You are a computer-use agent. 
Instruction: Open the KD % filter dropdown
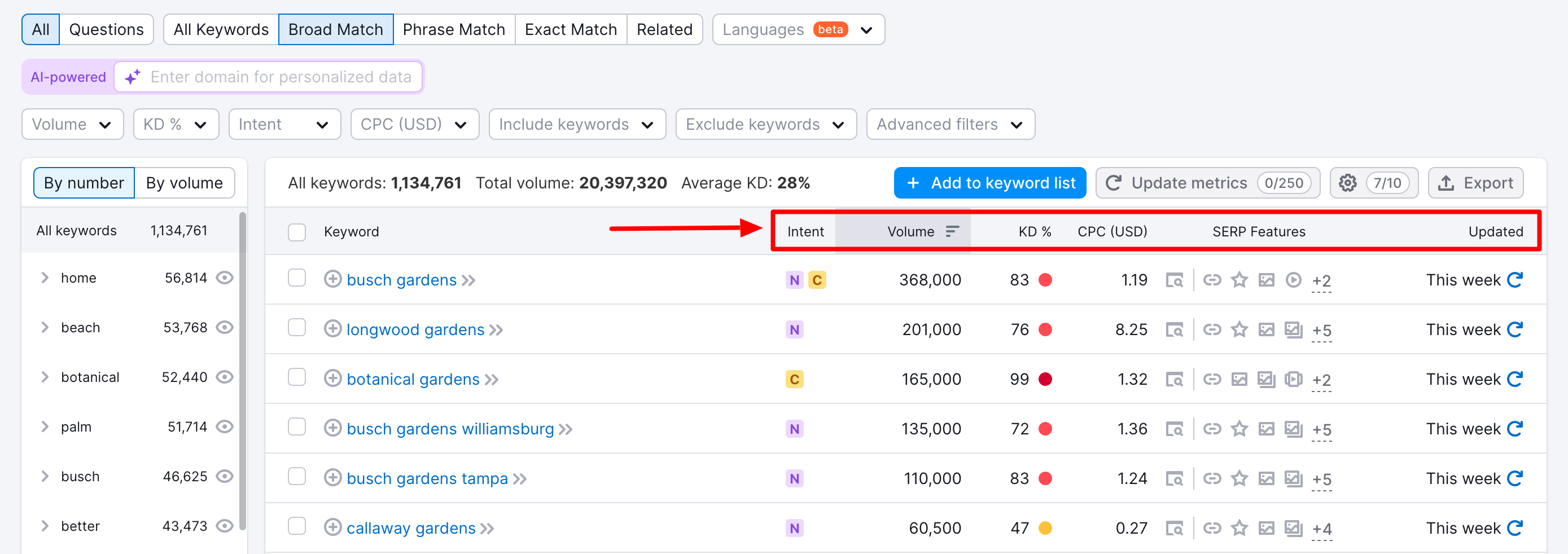pos(176,124)
